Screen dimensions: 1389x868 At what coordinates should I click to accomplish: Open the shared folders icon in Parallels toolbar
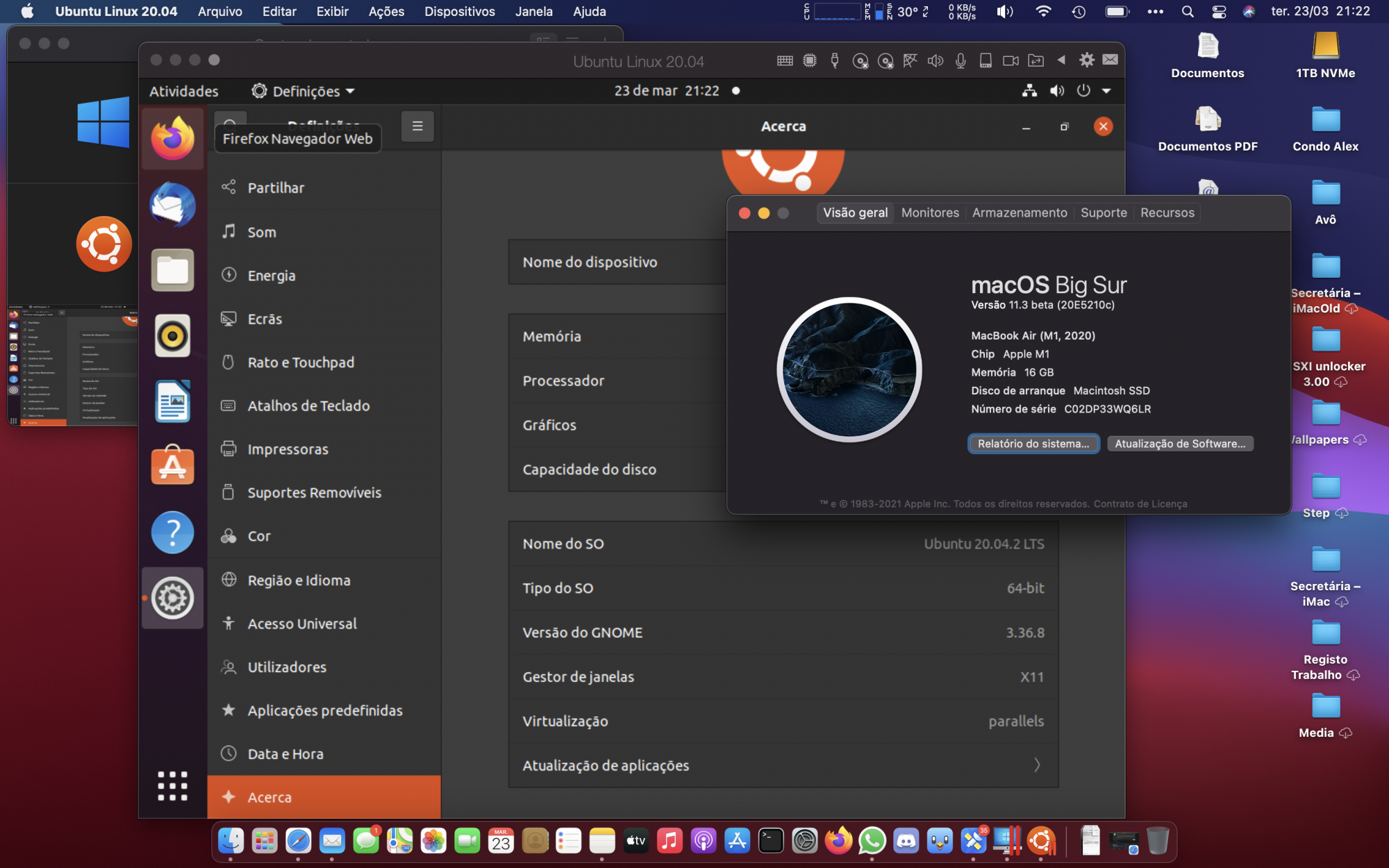(1035, 60)
